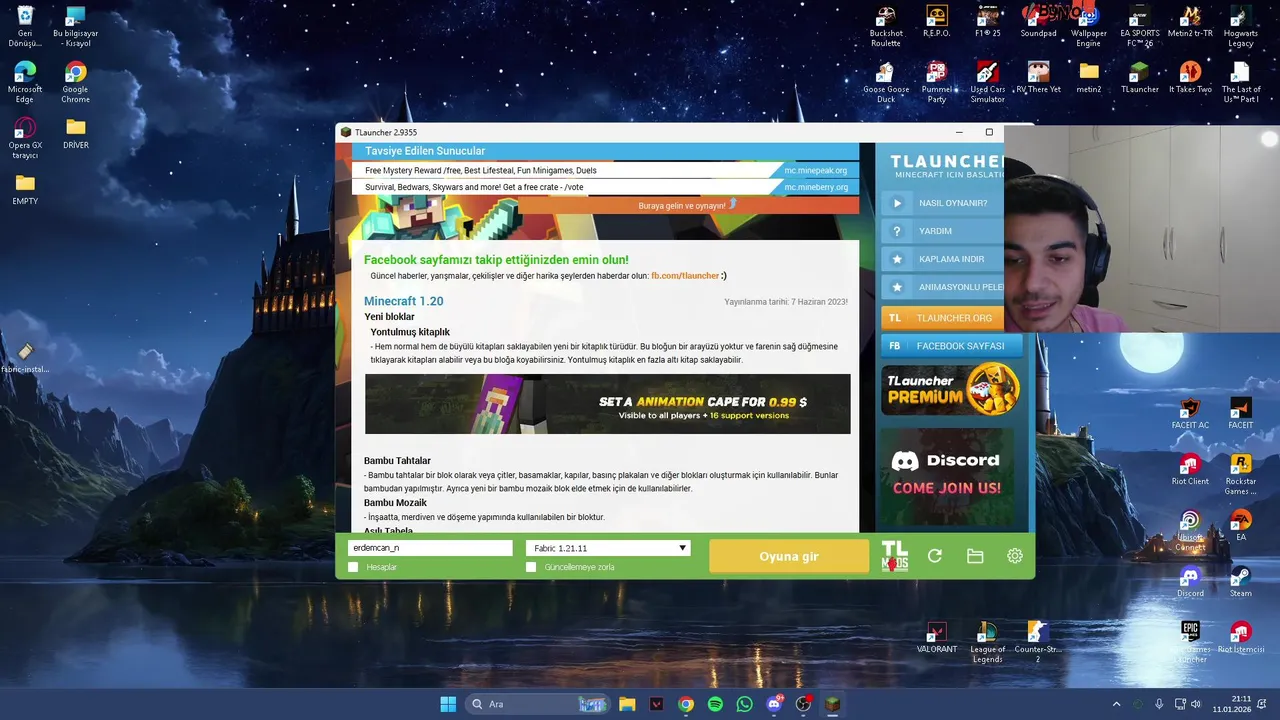Screen dimensions: 1280x720
Task: Open the EMPTY folder on desktop
Action: point(25,189)
